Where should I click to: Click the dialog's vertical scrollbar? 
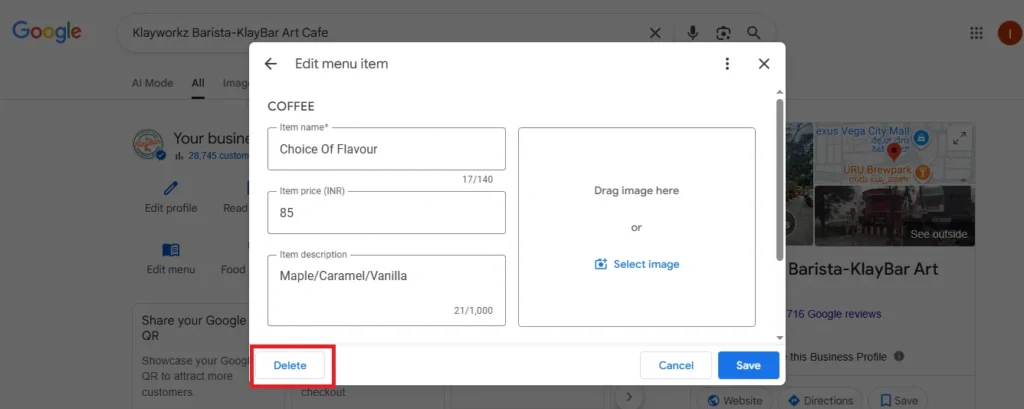coord(779,180)
